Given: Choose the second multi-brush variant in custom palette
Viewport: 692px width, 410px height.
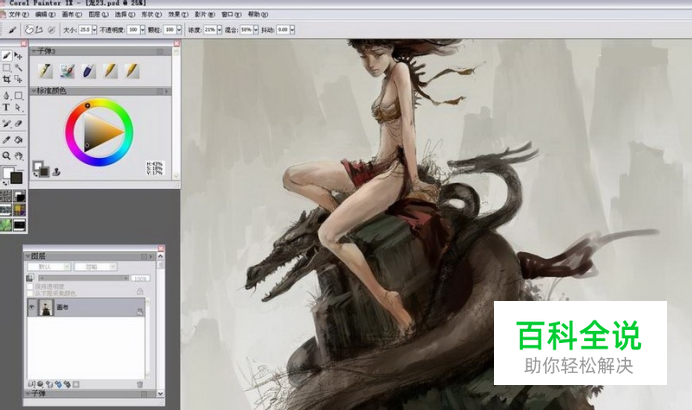Looking at the screenshot, I should tap(67, 71).
